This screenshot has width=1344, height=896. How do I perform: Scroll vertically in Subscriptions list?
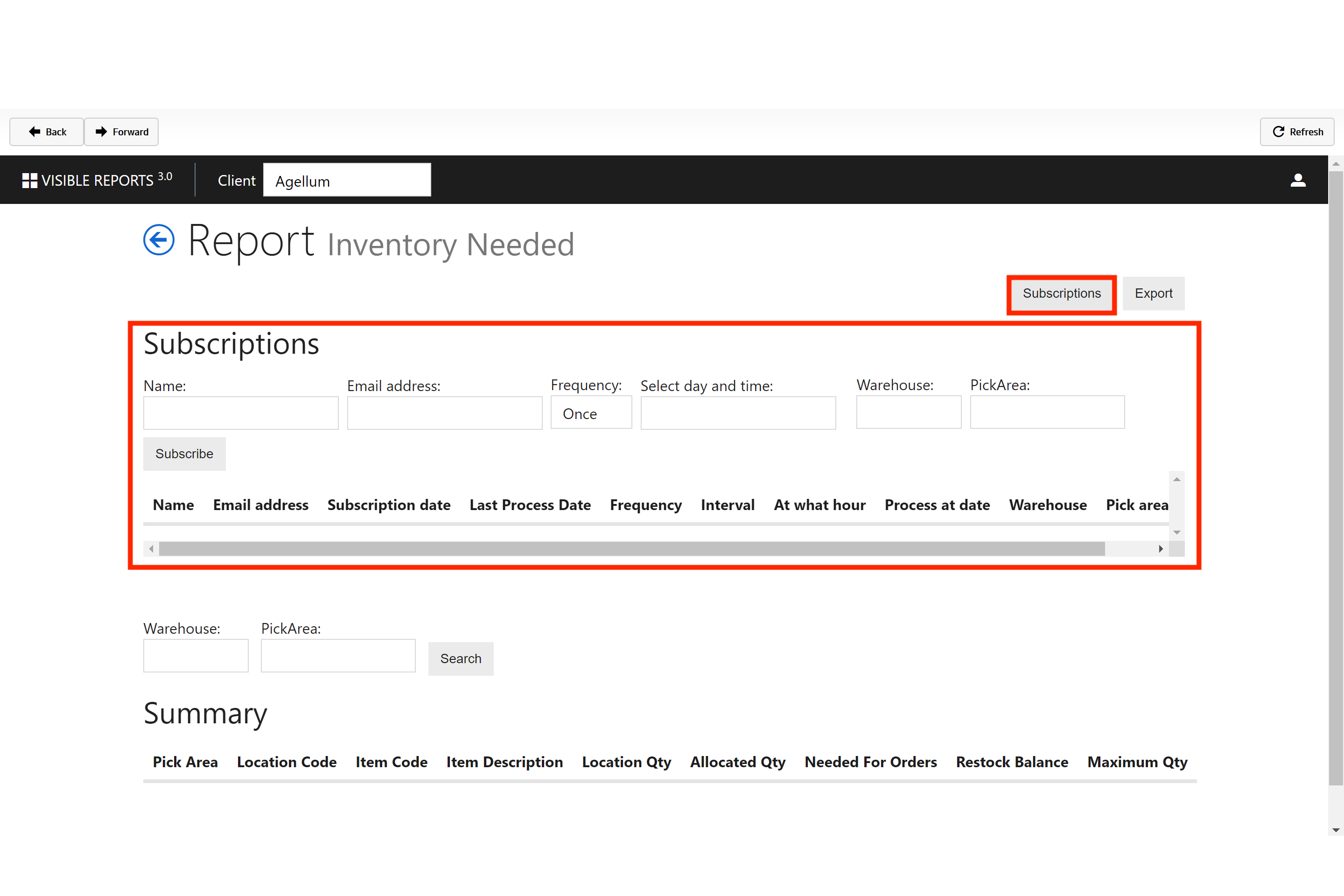tap(1178, 509)
